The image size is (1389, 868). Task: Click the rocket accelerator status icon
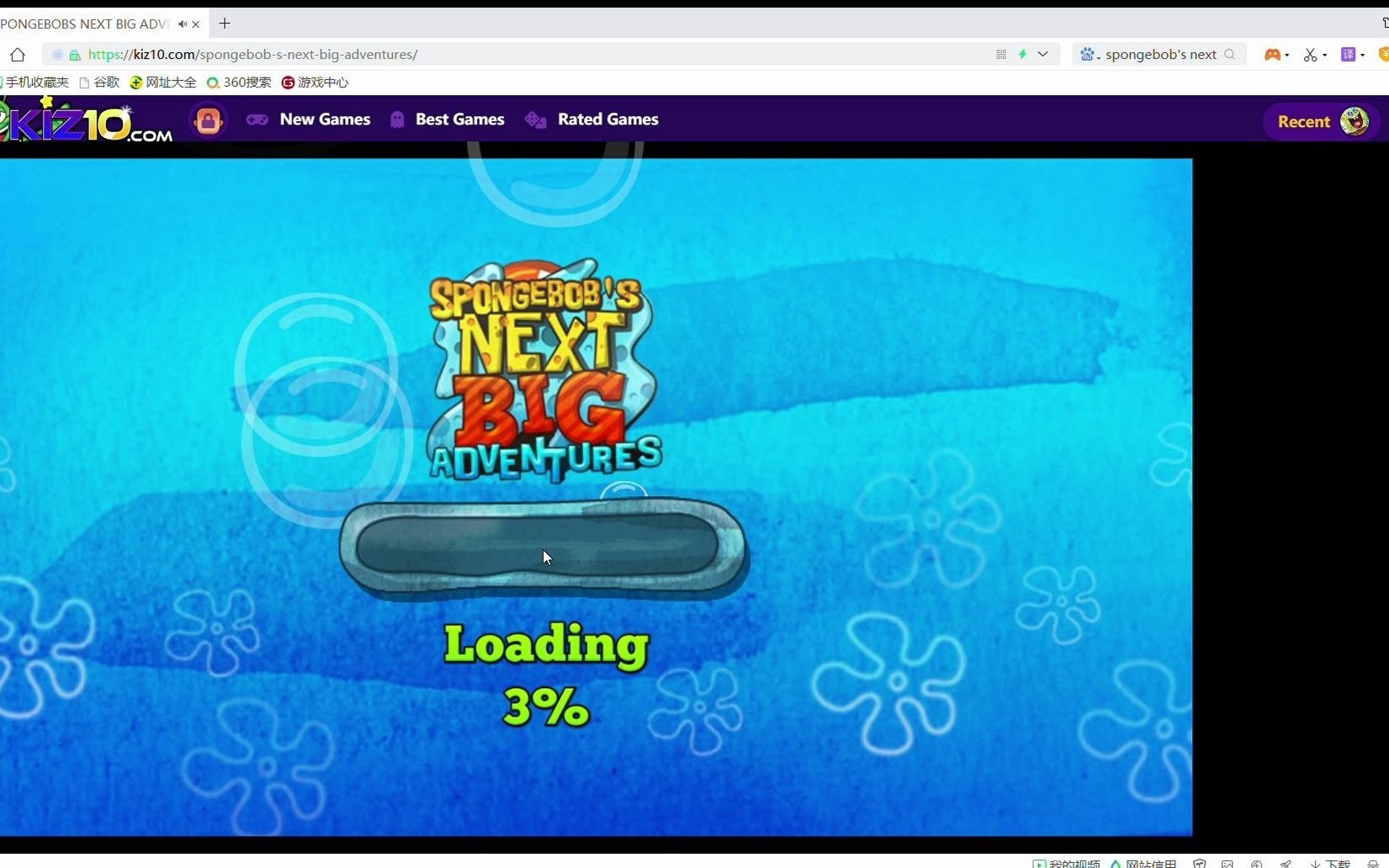[x=1286, y=863]
